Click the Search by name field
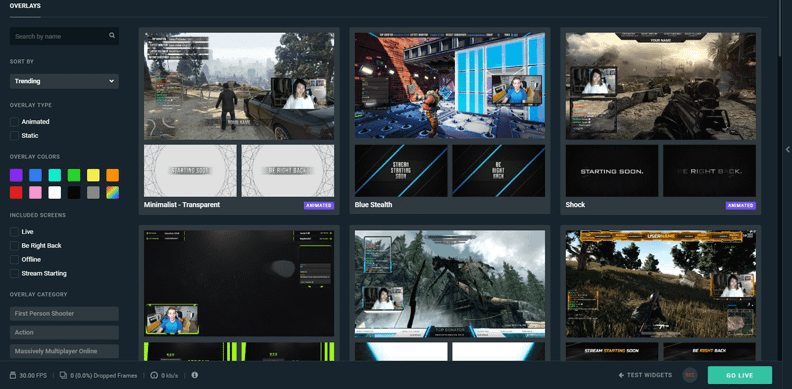 (x=64, y=36)
